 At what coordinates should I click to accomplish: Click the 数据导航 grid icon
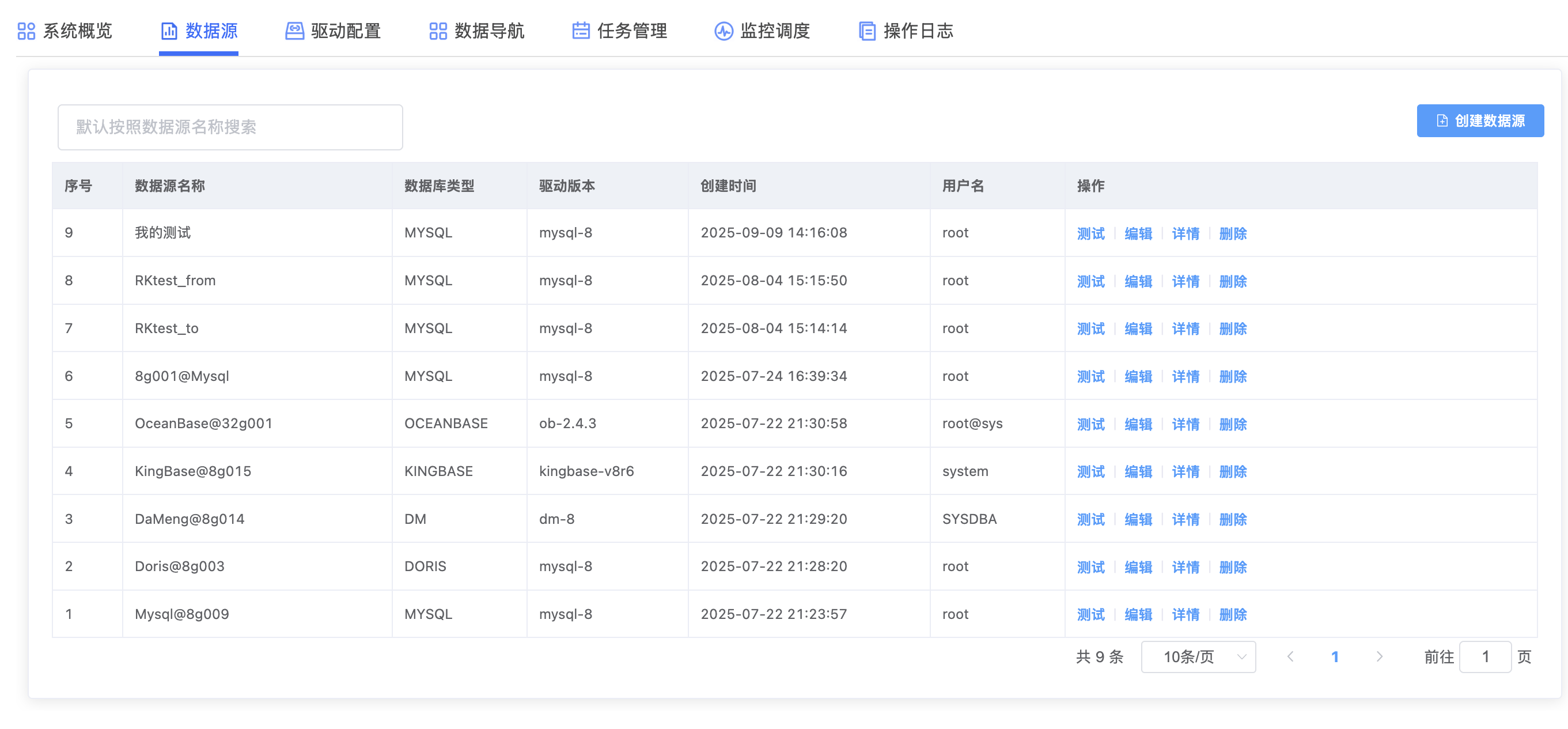click(438, 31)
